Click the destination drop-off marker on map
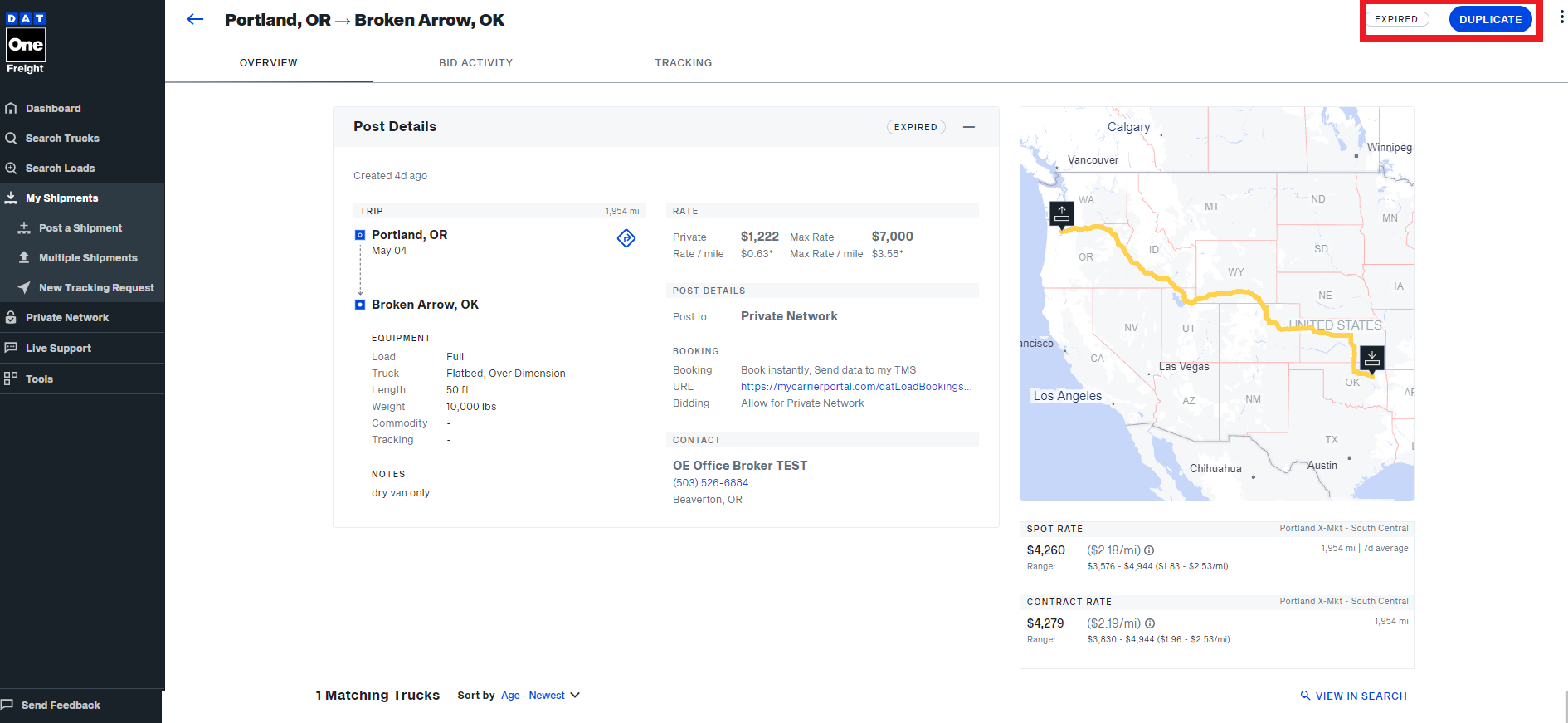 click(1372, 359)
